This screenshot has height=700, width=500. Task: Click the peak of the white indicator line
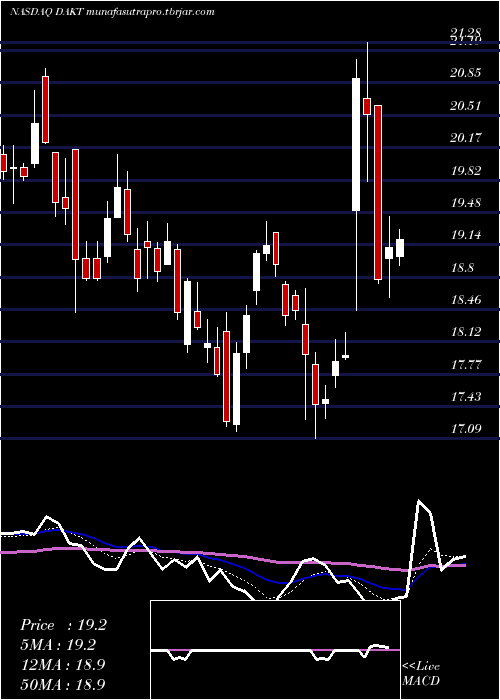pyautogui.click(x=419, y=500)
